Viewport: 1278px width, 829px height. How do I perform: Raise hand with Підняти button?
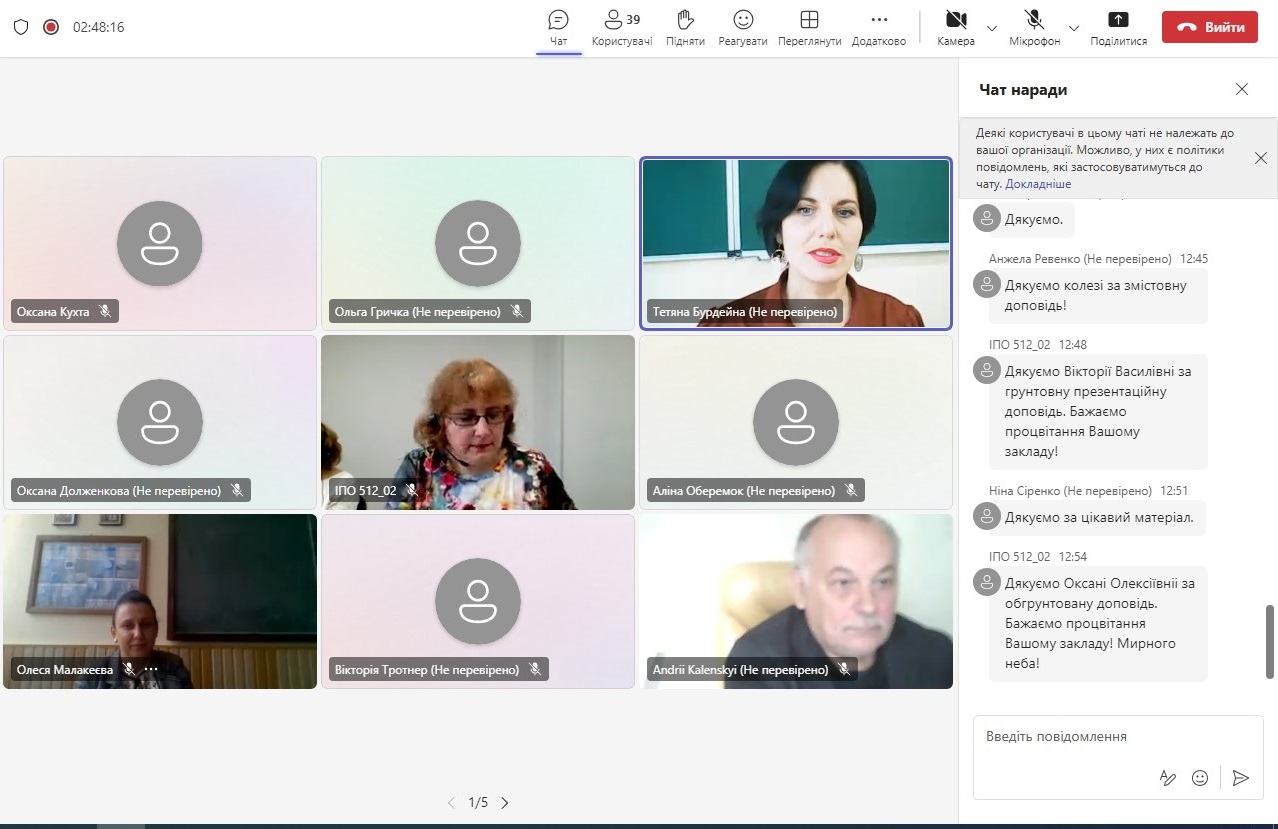685,27
